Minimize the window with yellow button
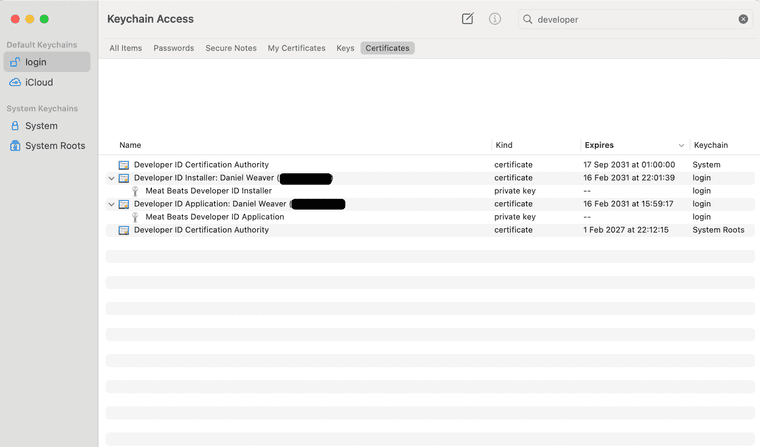 pos(30,19)
